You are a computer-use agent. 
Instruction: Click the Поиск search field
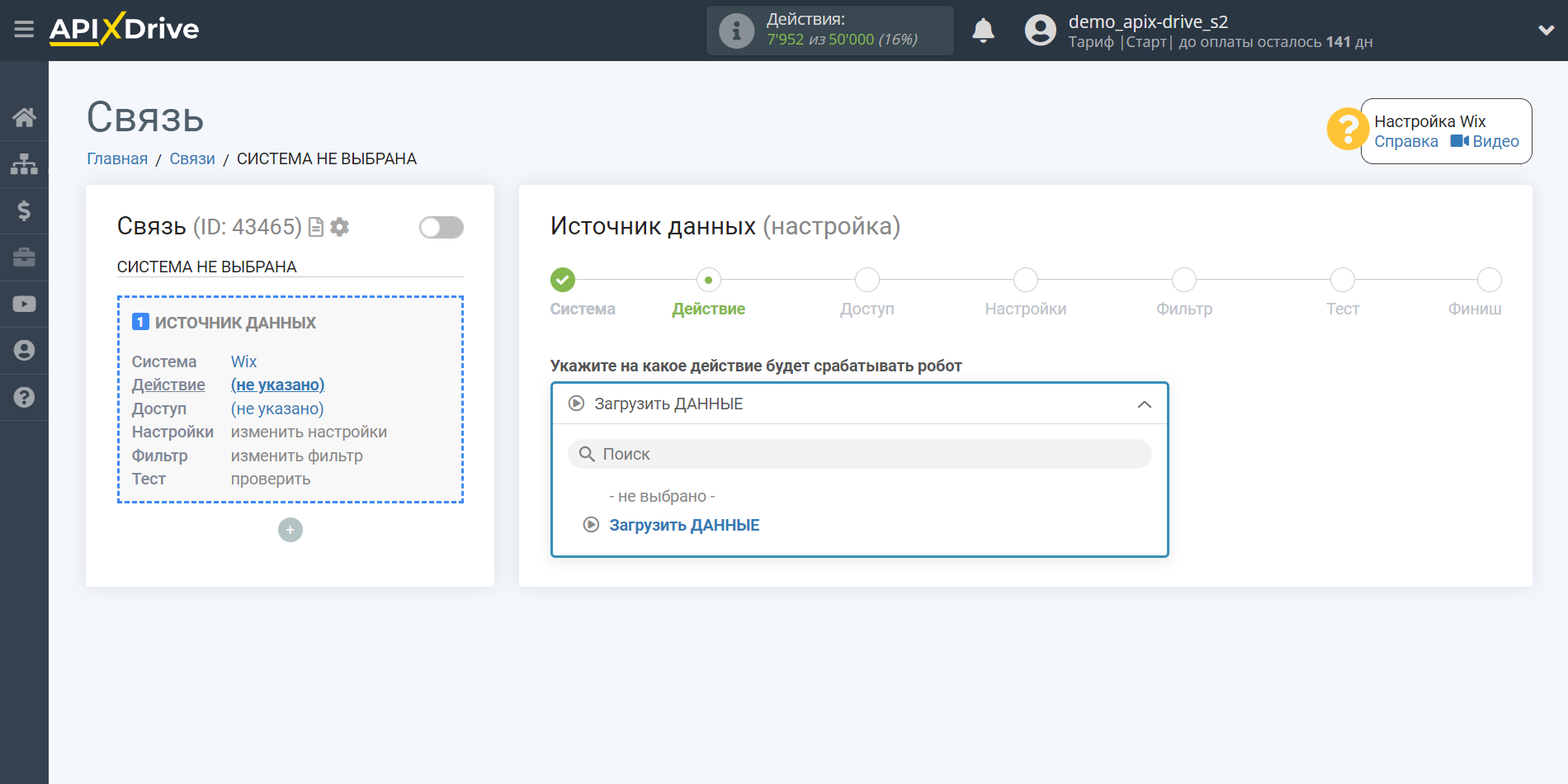(859, 454)
